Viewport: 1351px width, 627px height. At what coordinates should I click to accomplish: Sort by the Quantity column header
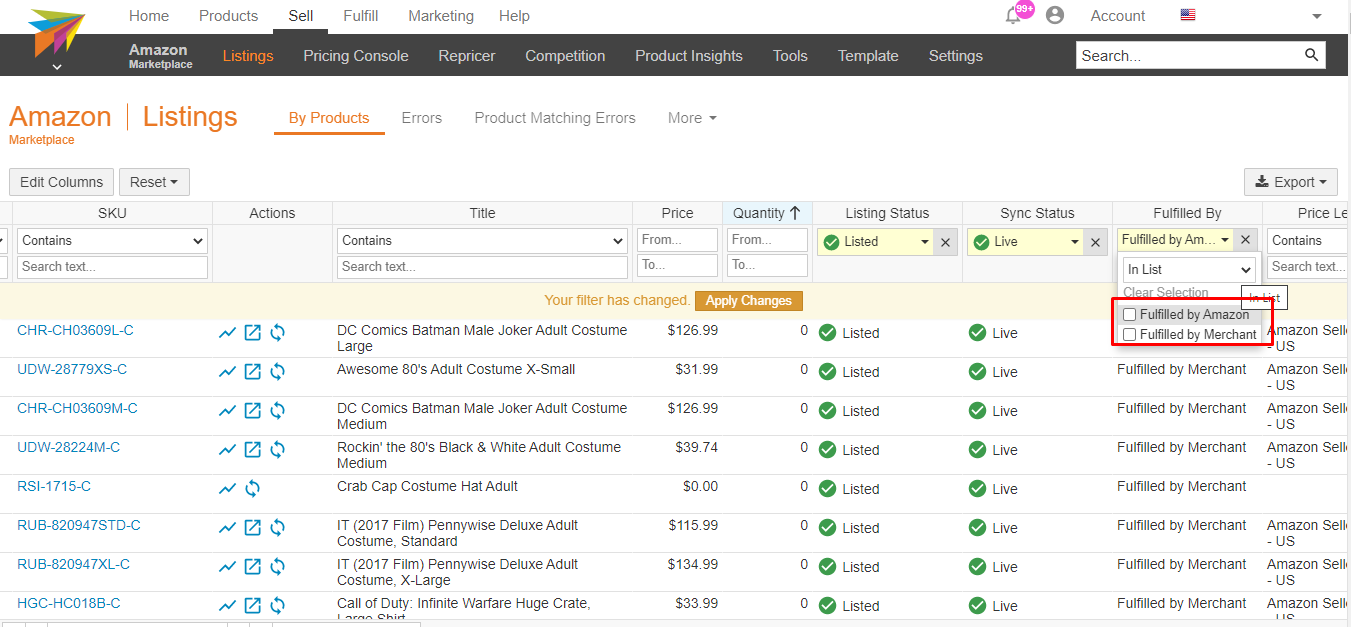767,213
